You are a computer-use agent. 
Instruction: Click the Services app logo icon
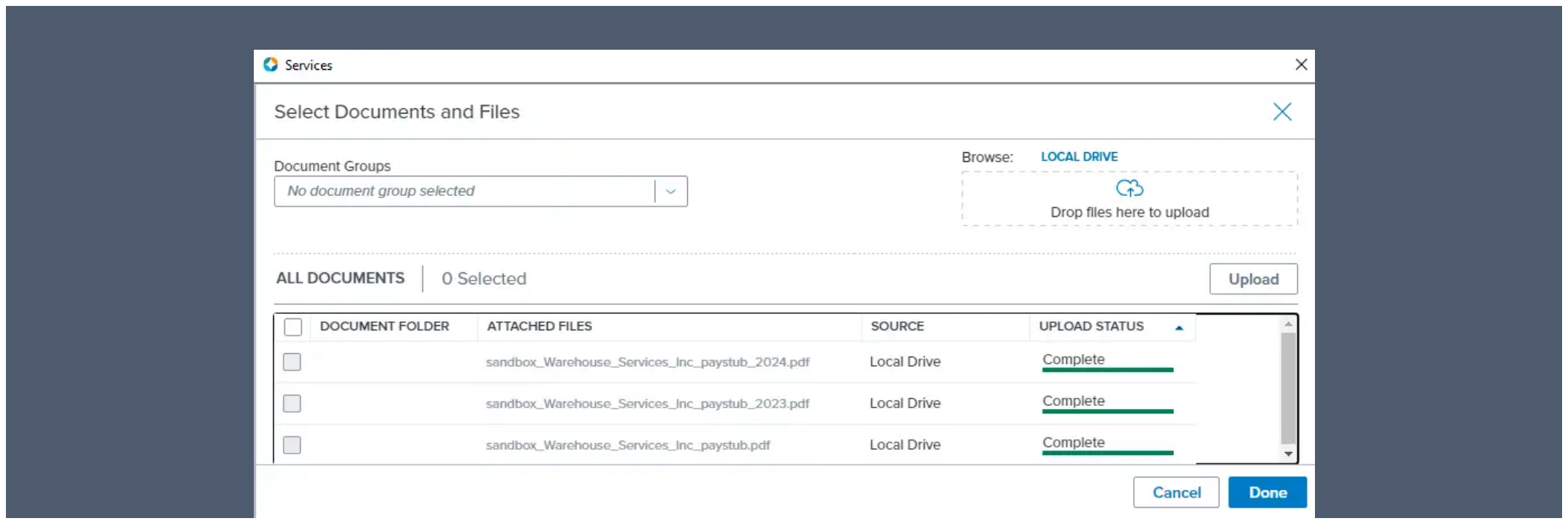point(271,65)
